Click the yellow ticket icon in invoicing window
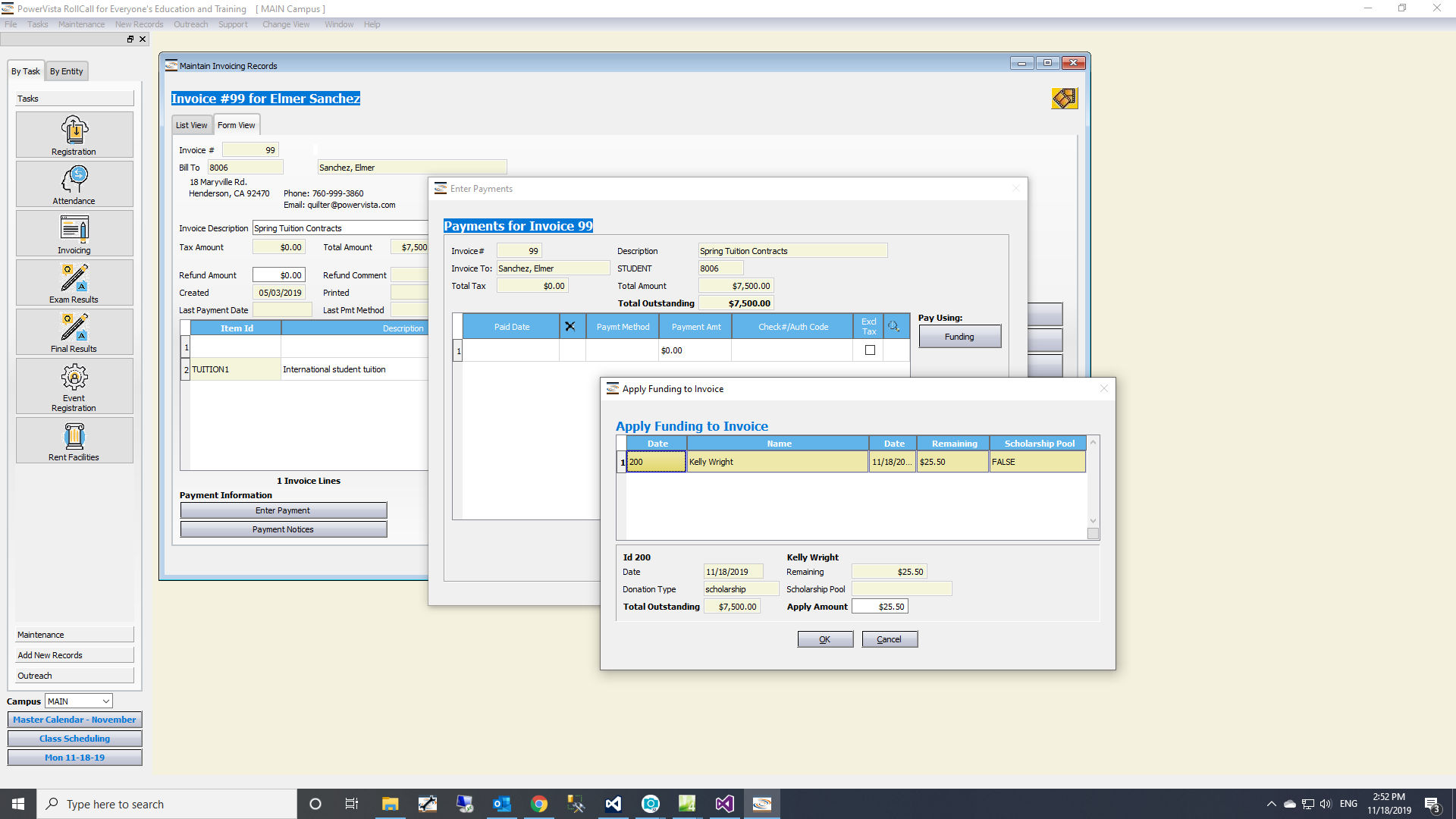 click(x=1064, y=99)
